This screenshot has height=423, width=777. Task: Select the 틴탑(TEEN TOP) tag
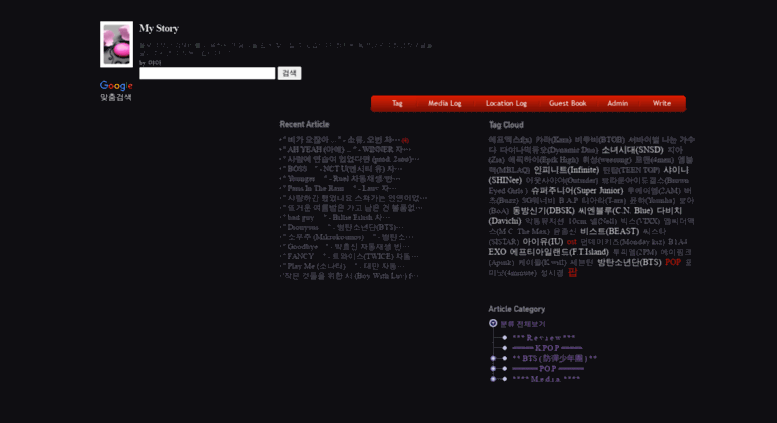point(631,170)
